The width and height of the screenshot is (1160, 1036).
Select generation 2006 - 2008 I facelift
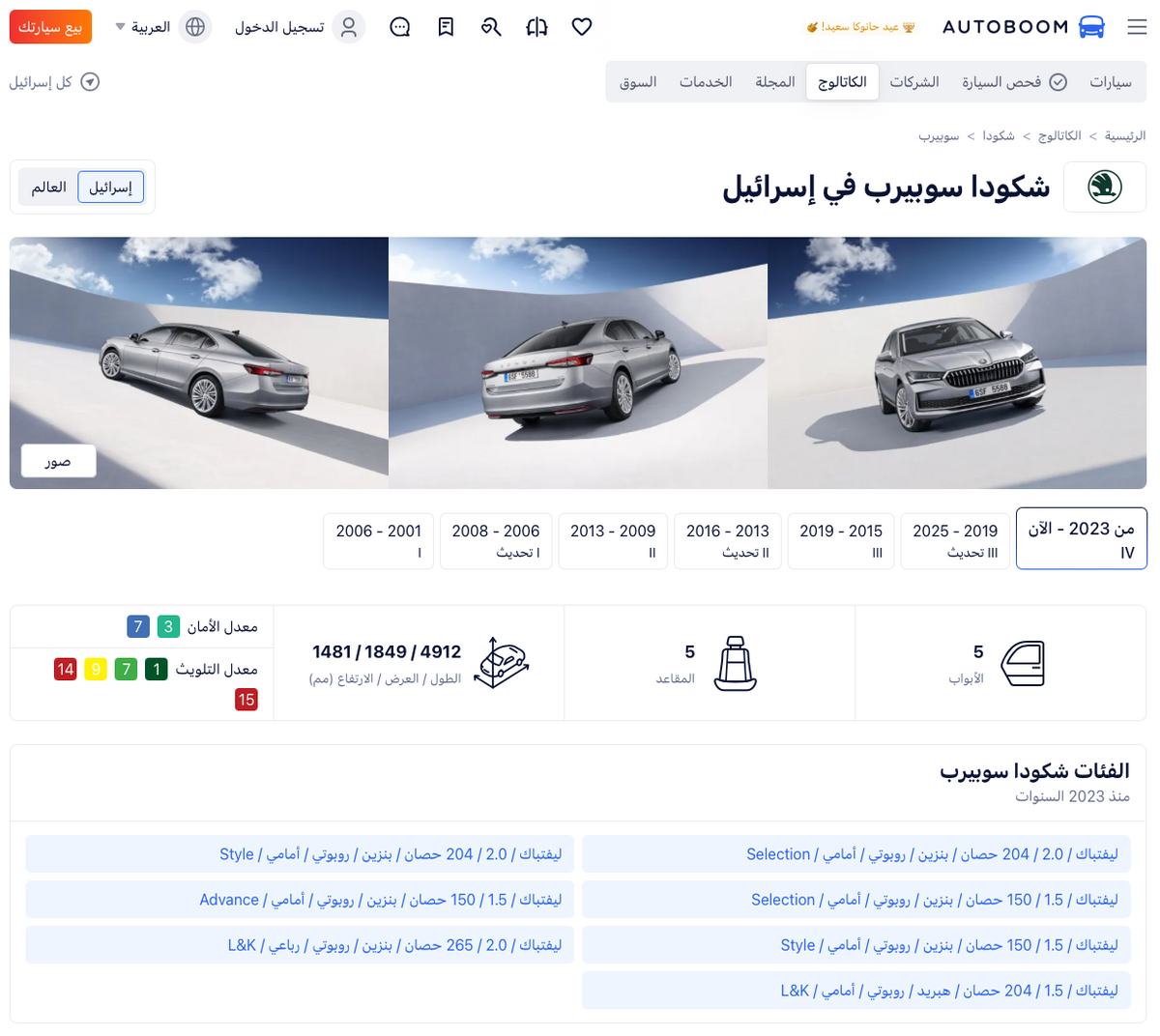496,540
